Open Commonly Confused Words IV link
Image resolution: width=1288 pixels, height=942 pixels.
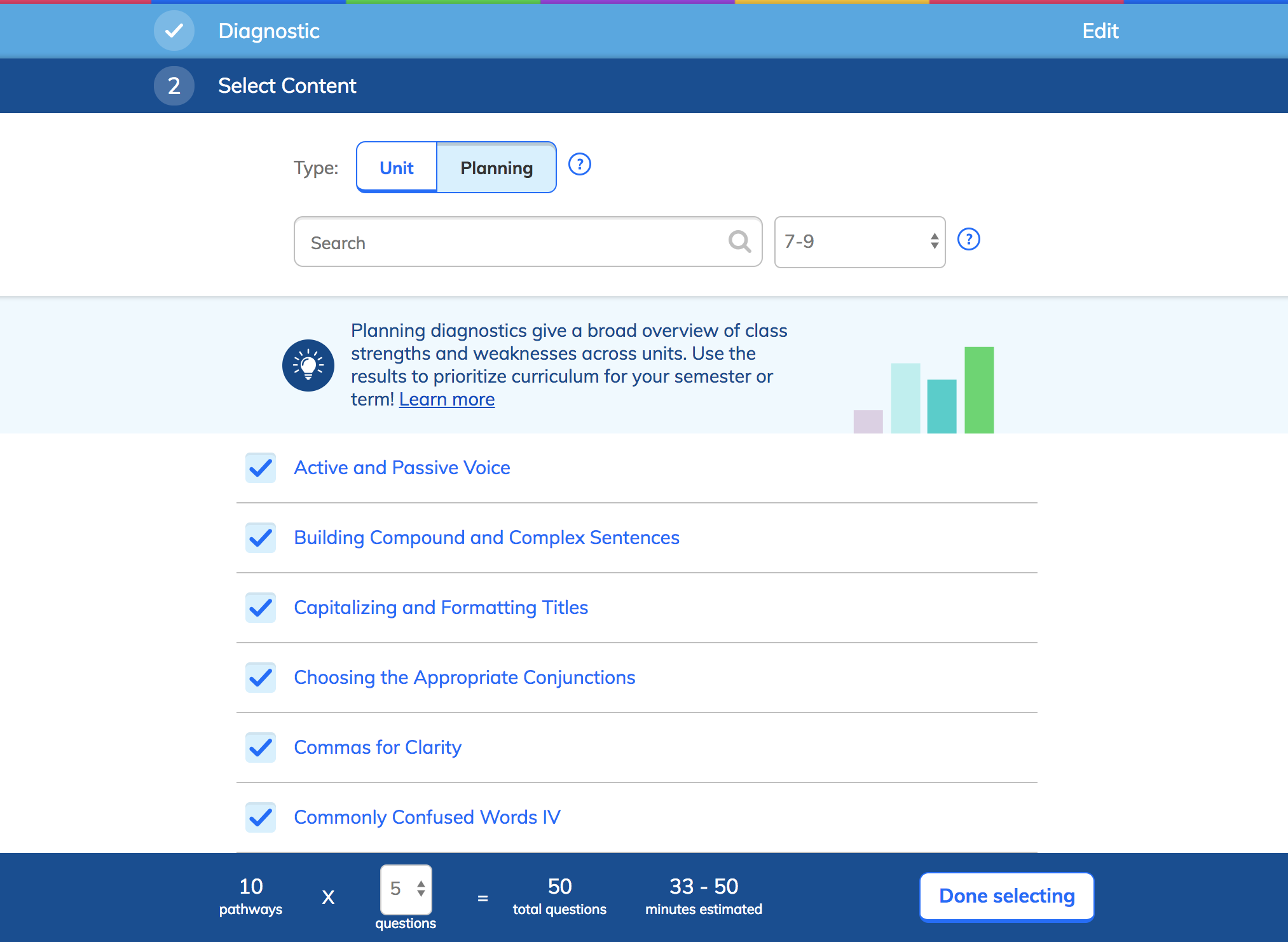coord(427,817)
